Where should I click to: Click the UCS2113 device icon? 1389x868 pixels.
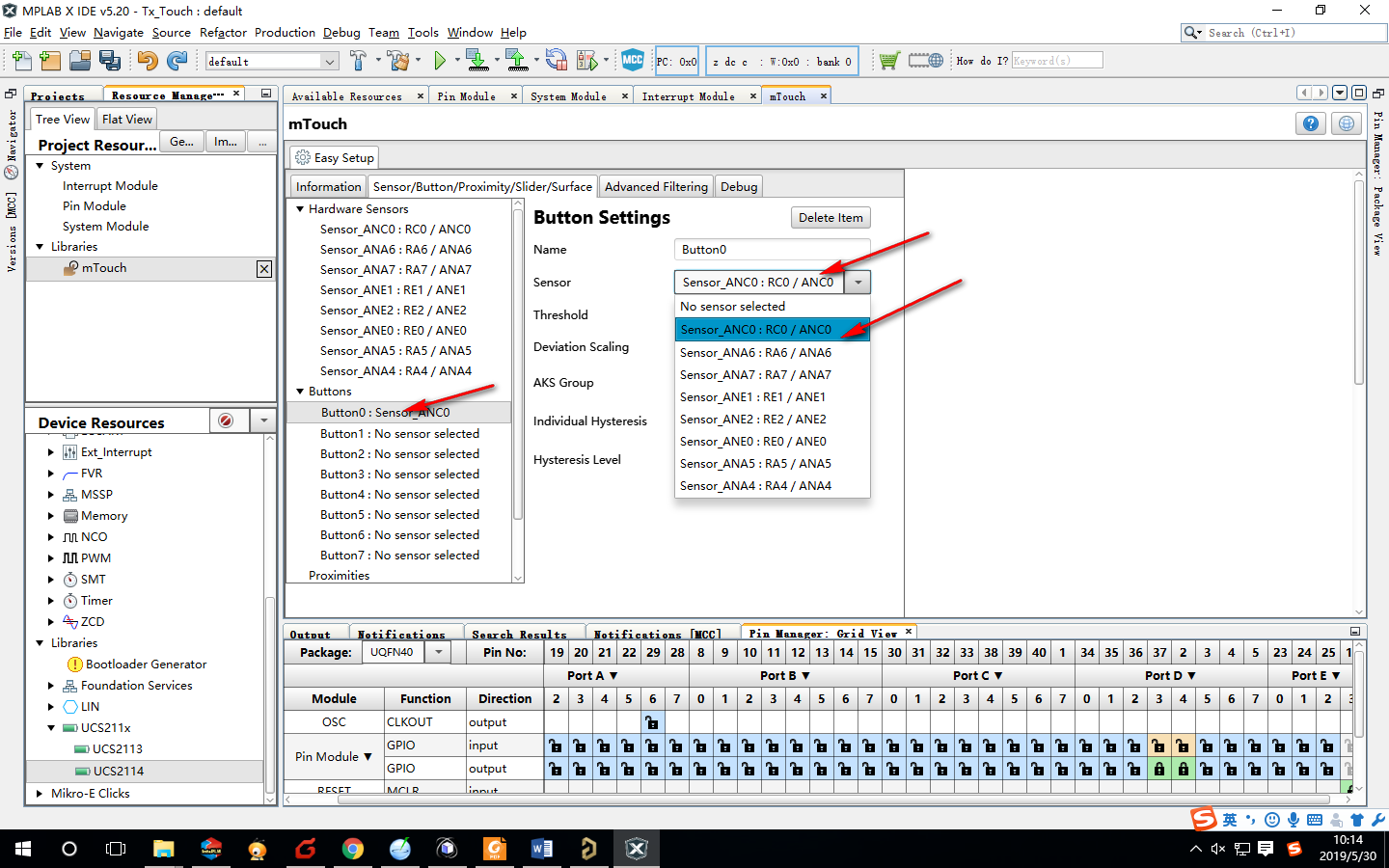(x=82, y=749)
